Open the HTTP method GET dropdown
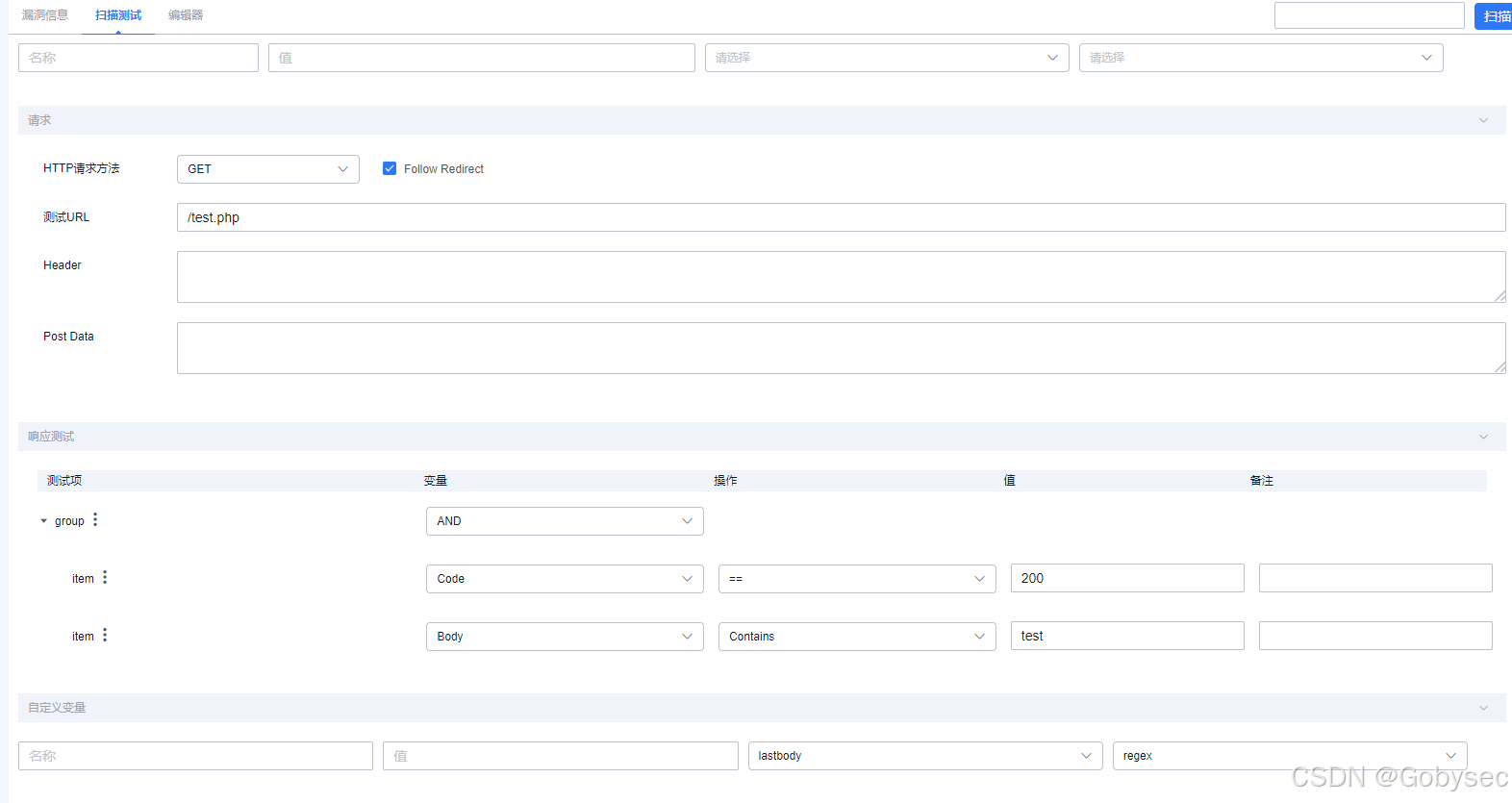The image size is (1512, 803). [268, 169]
